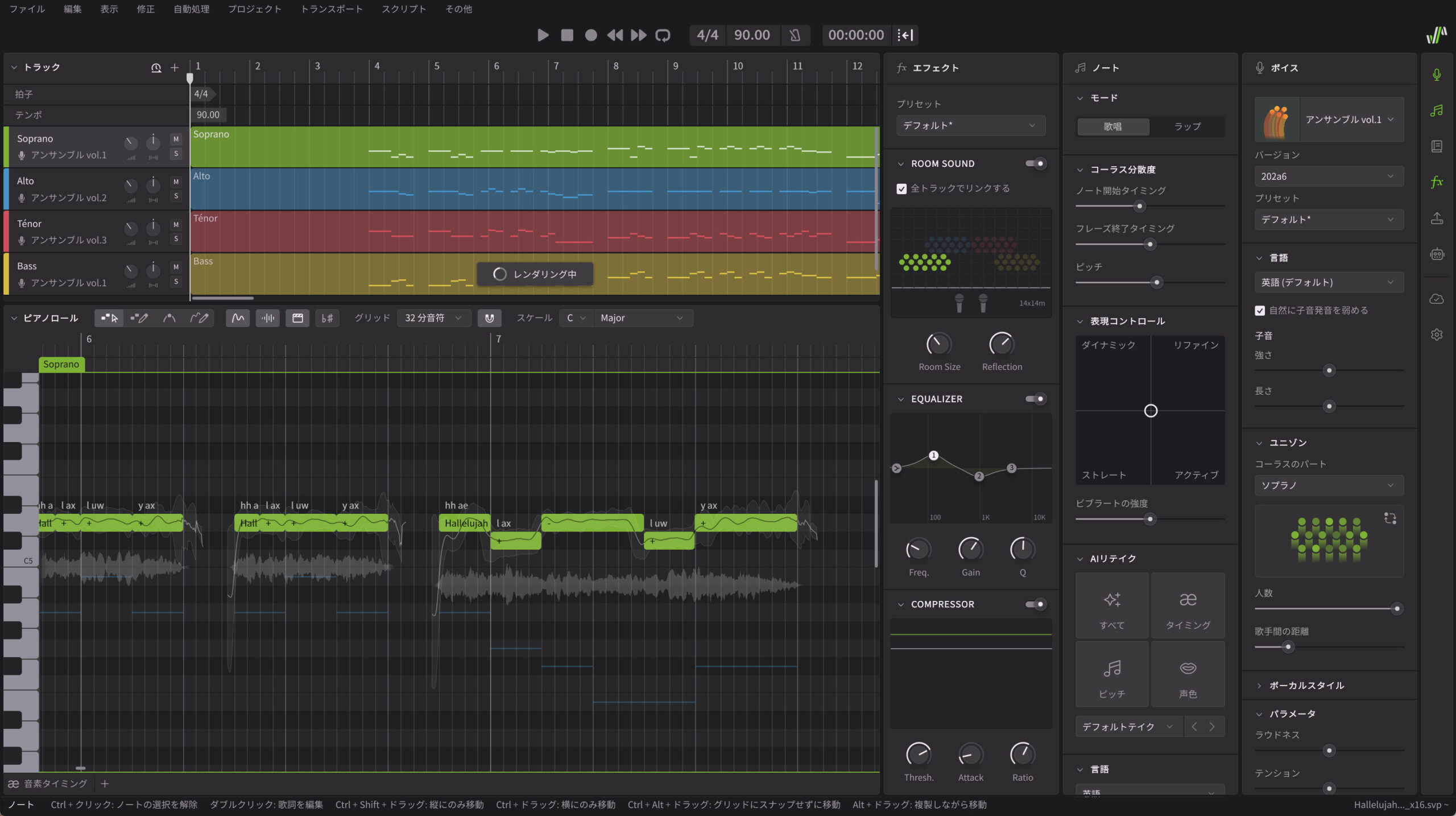1456x816 pixels.
Task: Toggle the key signature (b#) display
Action: click(x=328, y=318)
